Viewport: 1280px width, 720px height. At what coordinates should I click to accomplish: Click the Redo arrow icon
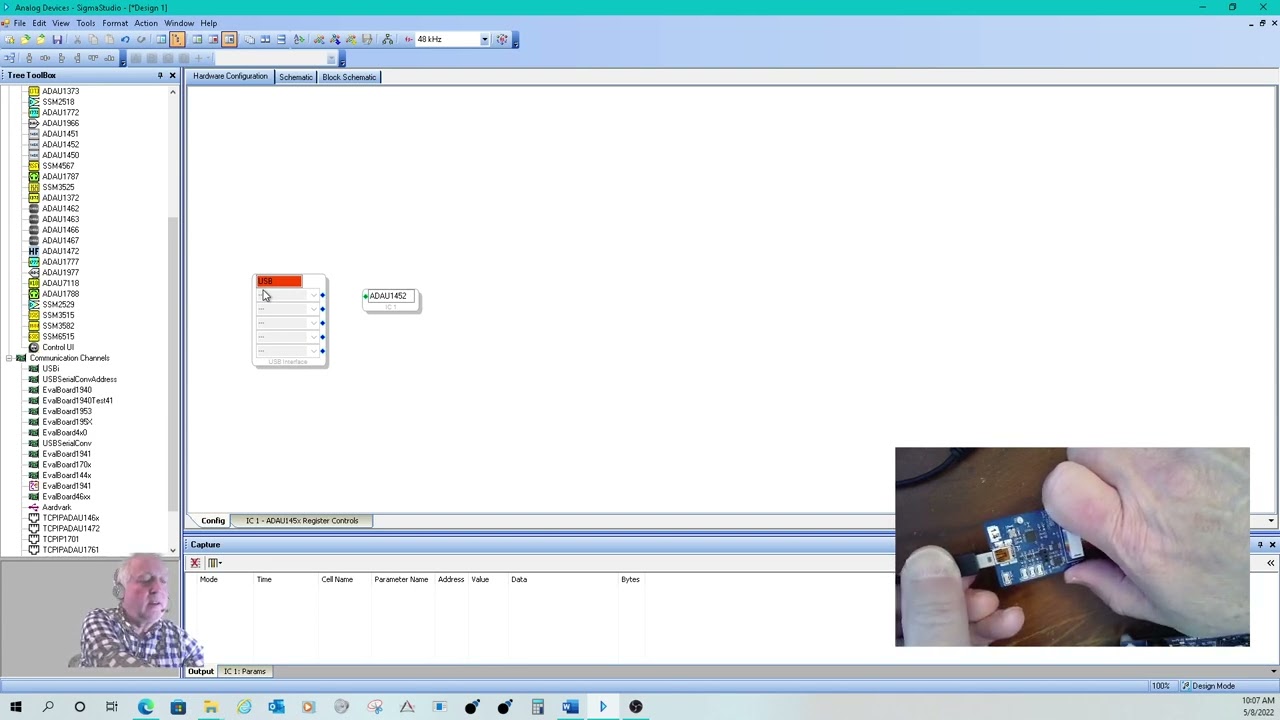coord(141,40)
